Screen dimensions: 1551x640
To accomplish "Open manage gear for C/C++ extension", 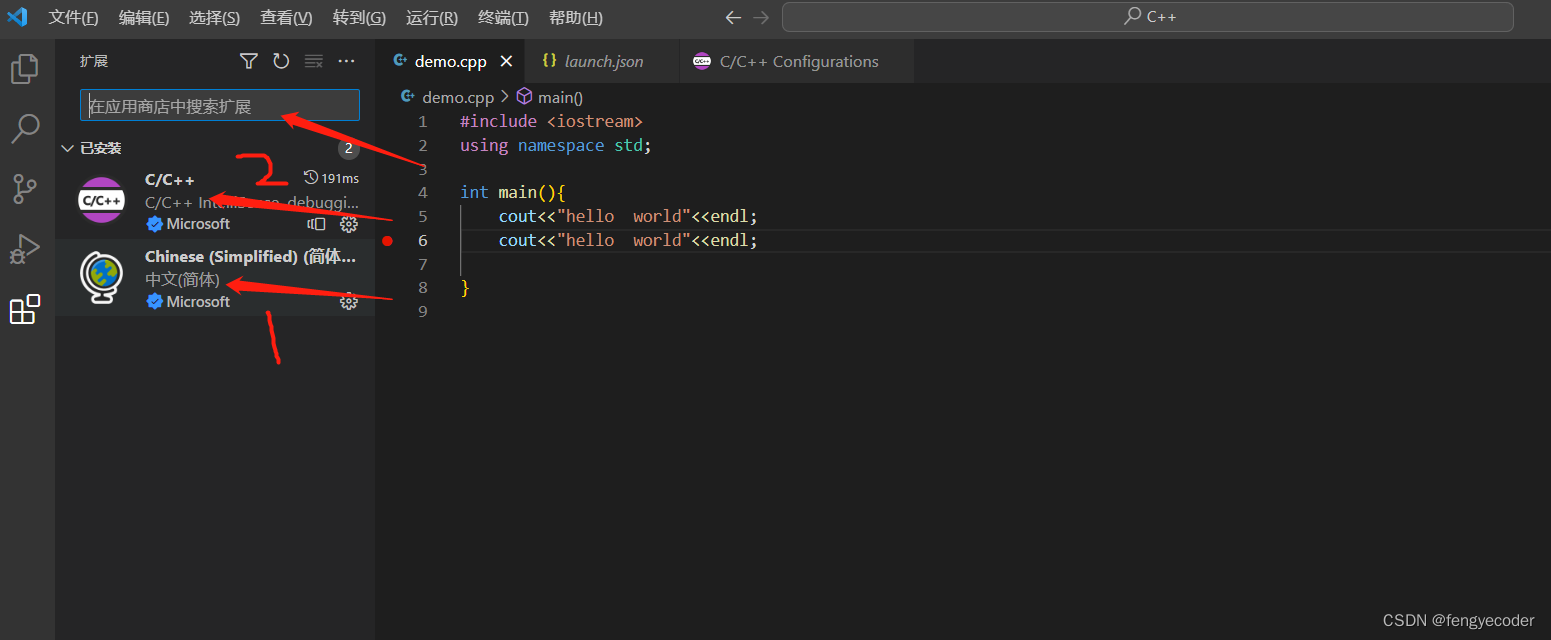I will click(349, 224).
